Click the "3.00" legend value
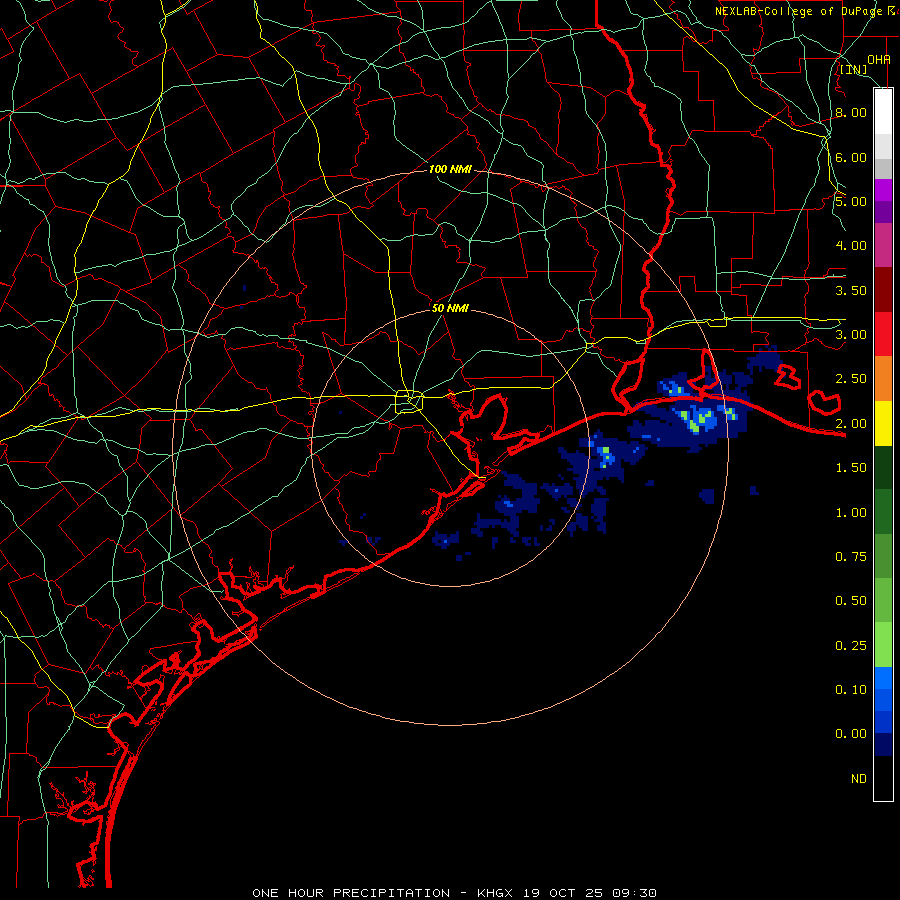This screenshot has height=900, width=900. pos(851,335)
